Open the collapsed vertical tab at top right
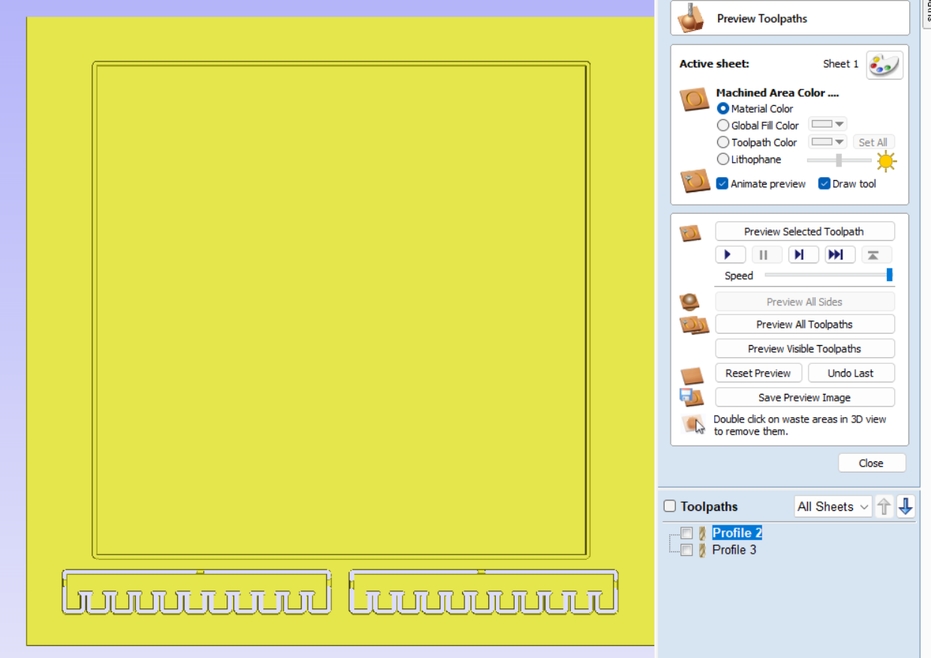The width and height of the screenshot is (931, 658). coord(925,12)
